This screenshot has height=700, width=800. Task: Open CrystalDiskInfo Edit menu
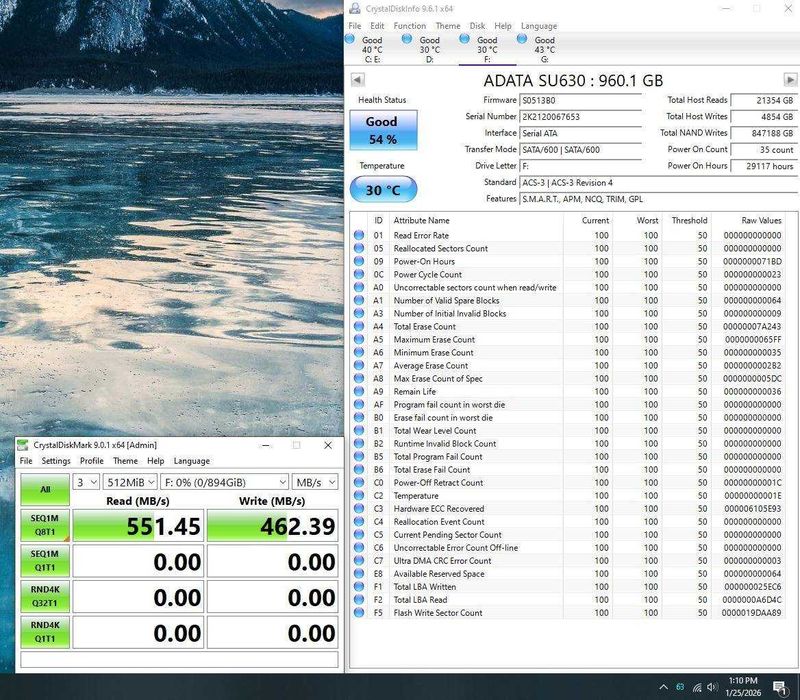(377, 26)
